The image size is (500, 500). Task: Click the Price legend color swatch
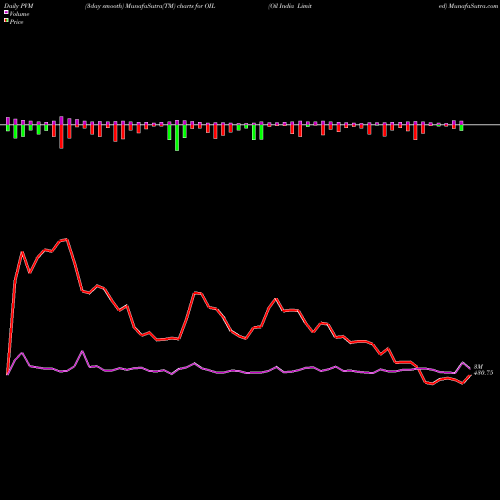(x=6, y=21)
